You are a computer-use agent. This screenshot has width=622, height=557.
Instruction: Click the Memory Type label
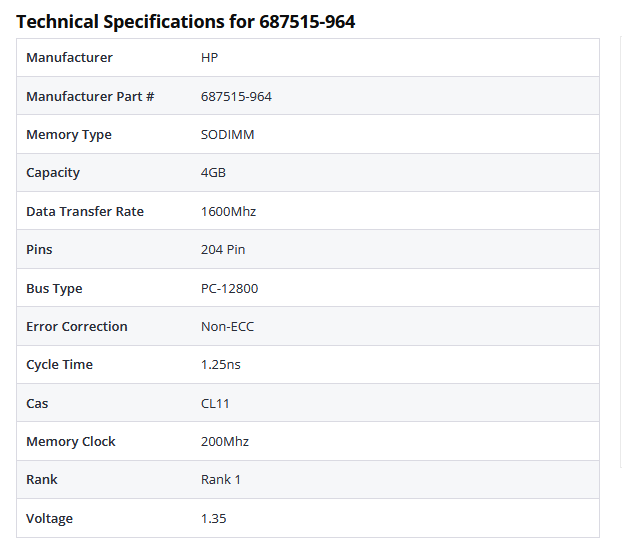[69, 135]
